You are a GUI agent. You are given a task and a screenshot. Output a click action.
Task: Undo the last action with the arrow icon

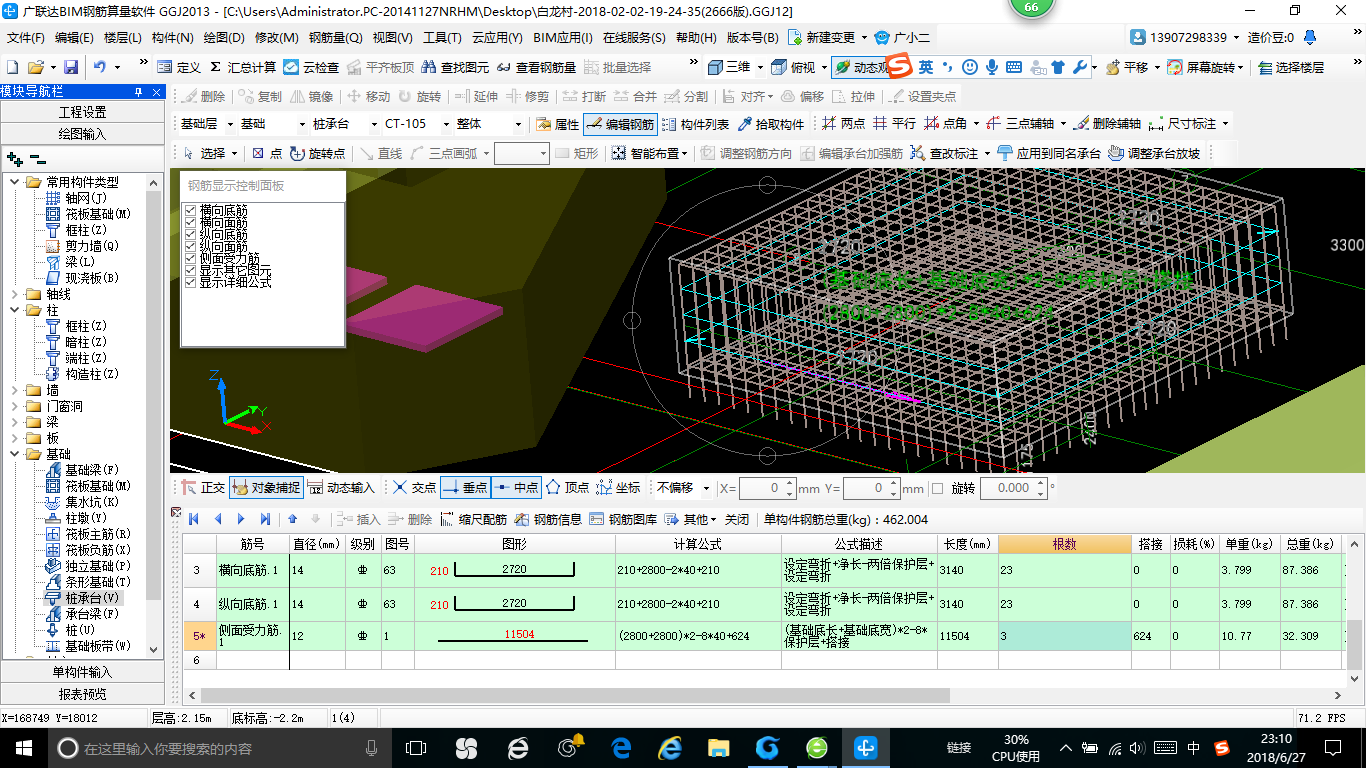pos(100,67)
